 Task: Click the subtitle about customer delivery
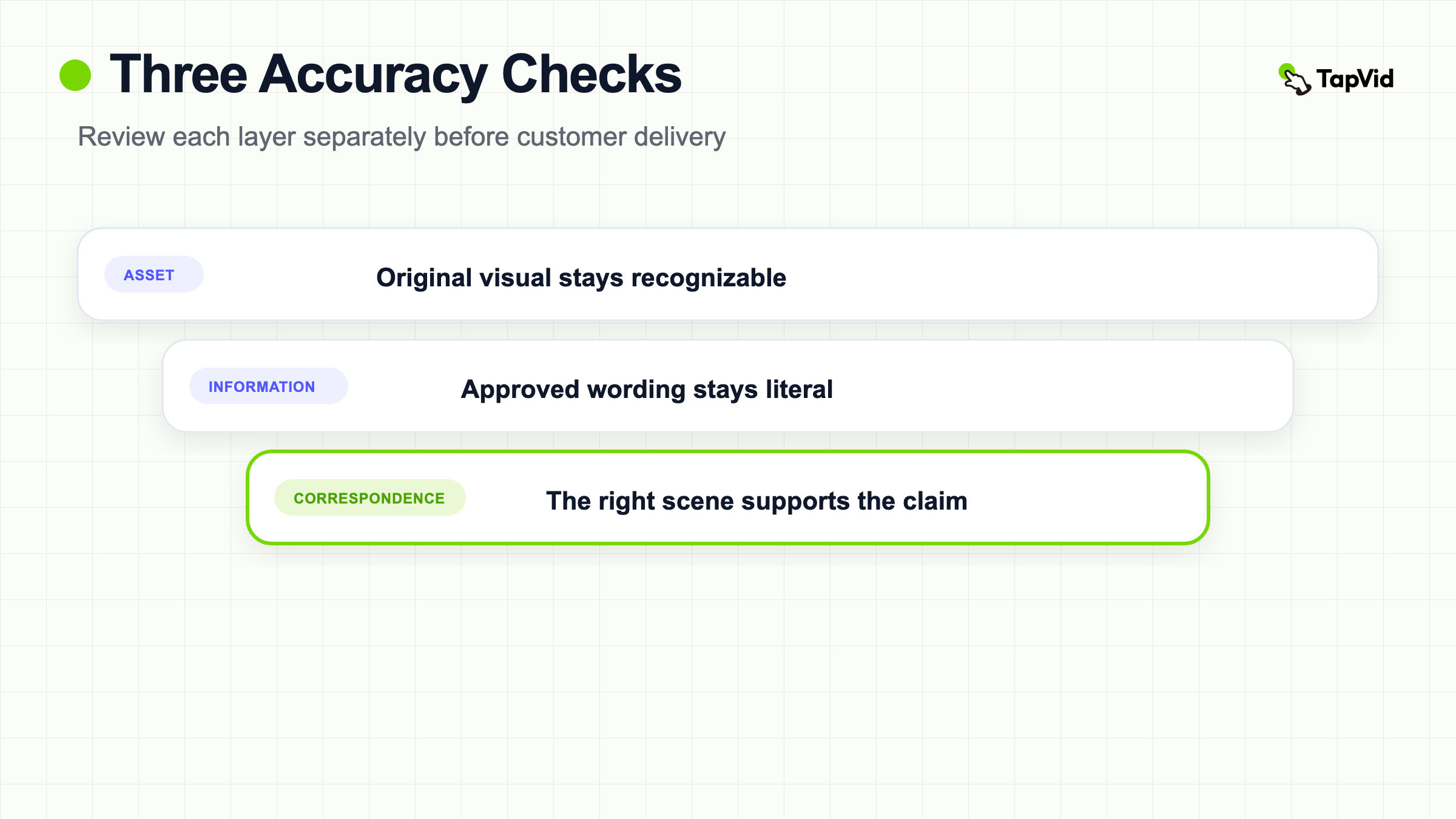point(402,137)
